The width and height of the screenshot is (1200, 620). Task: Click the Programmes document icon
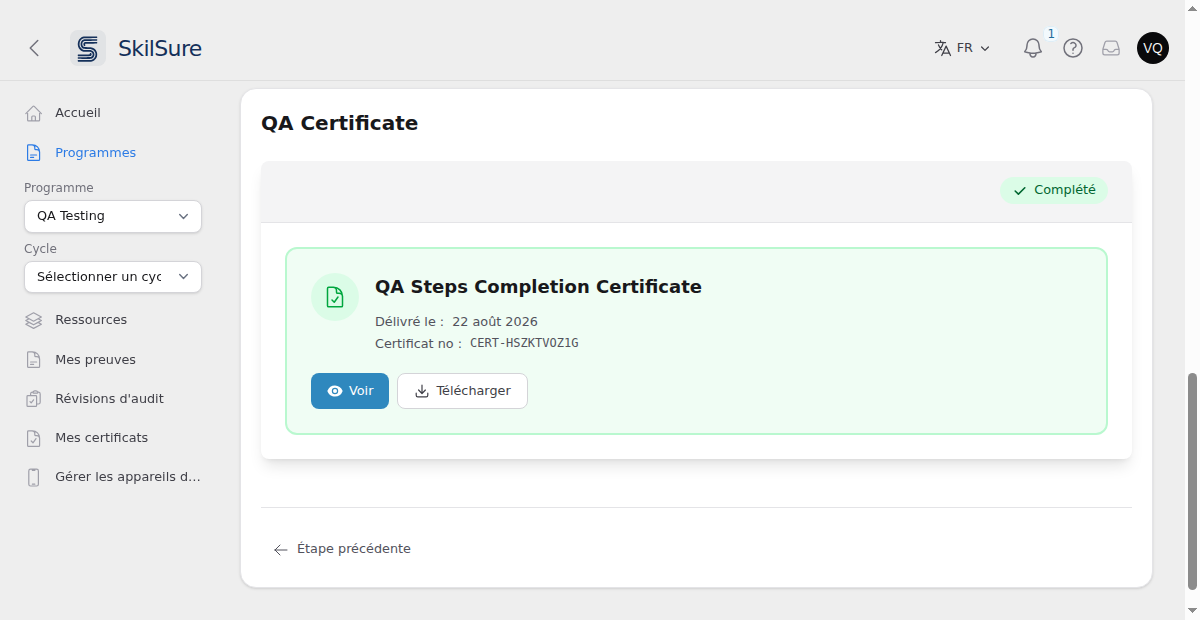click(33, 153)
